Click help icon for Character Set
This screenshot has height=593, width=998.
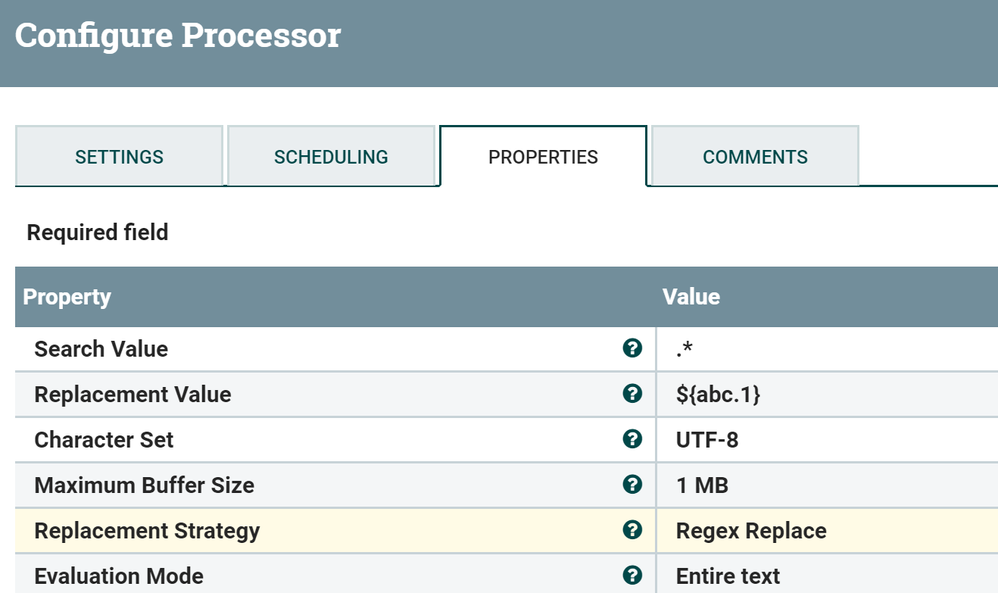(632, 439)
